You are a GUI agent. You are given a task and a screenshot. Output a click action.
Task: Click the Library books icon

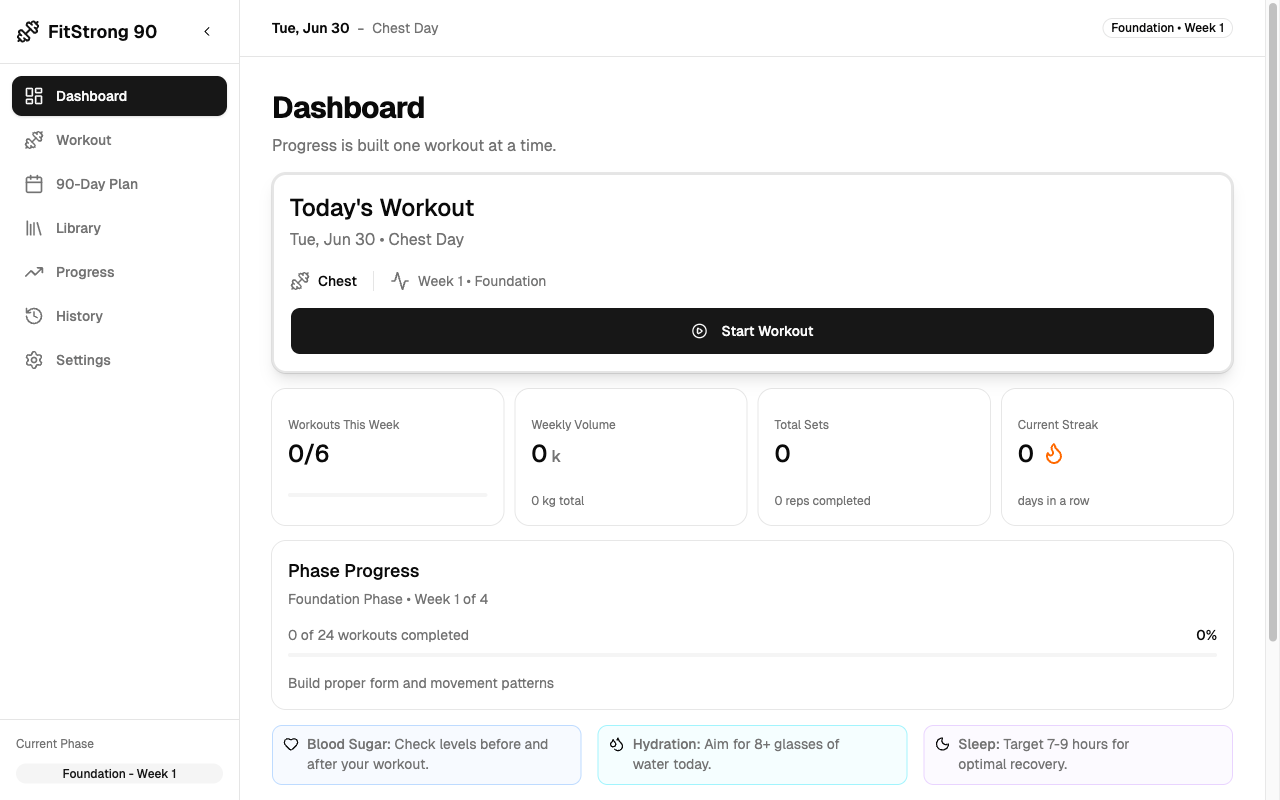point(34,228)
